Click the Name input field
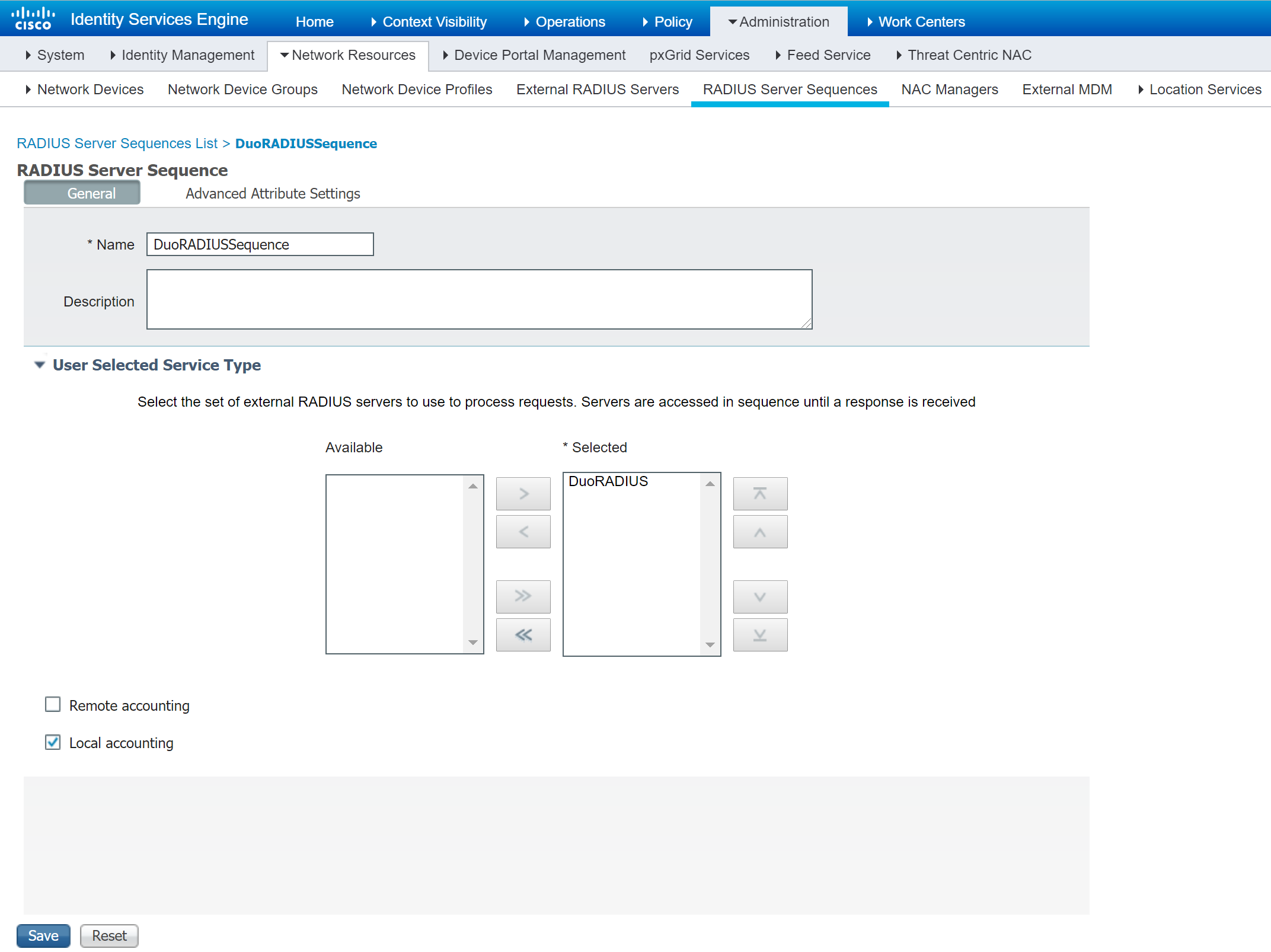Image resolution: width=1271 pixels, height=952 pixels. (x=261, y=244)
